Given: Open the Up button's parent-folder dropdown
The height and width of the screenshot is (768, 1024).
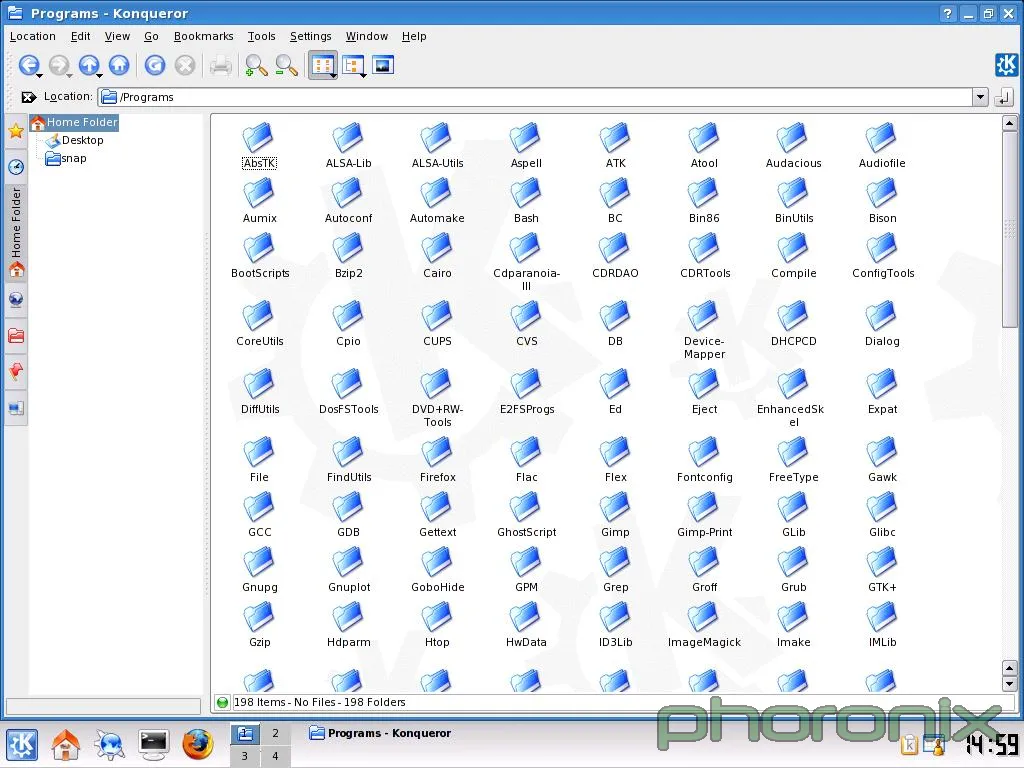Looking at the screenshot, I should point(100,75).
